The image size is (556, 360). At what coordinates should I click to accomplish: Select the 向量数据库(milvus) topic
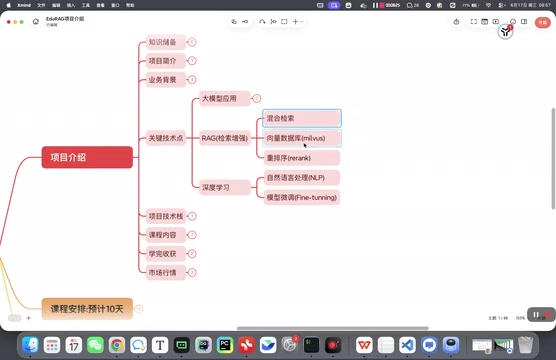pyautogui.click(x=302, y=138)
